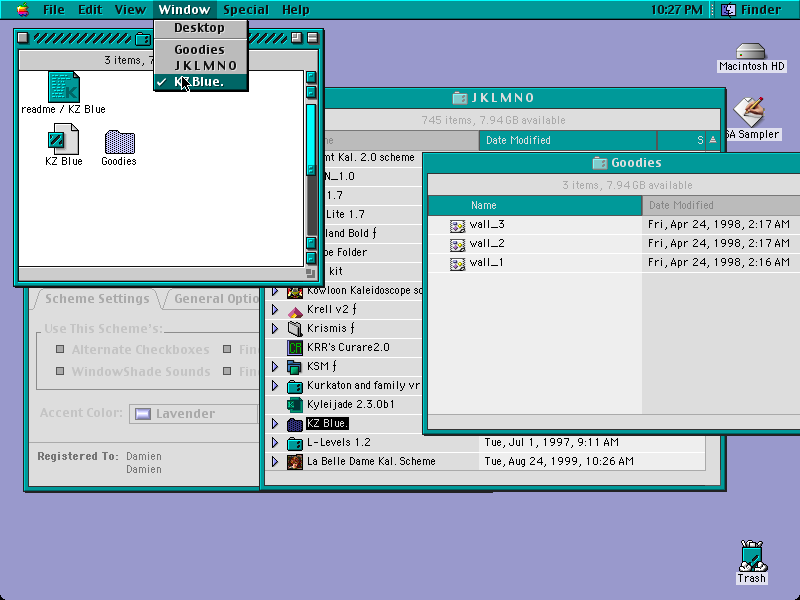
Task: Toggle the WindowShade Sounds checkbox
Action: pos(60,371)
